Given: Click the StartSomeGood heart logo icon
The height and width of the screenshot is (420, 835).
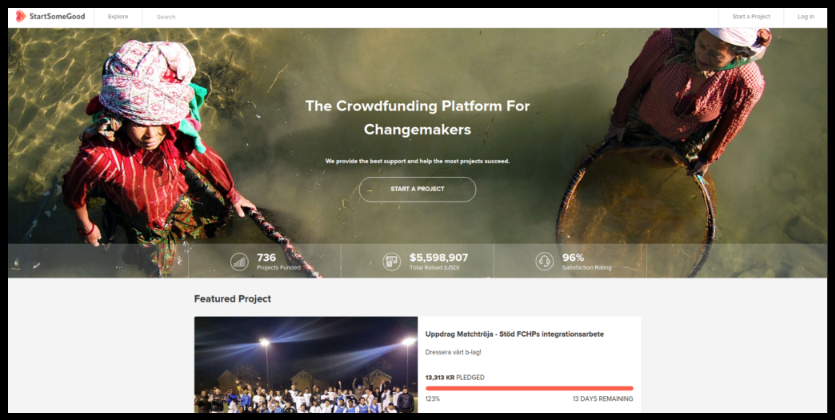Looking at the screenshot, I should 20,17.
